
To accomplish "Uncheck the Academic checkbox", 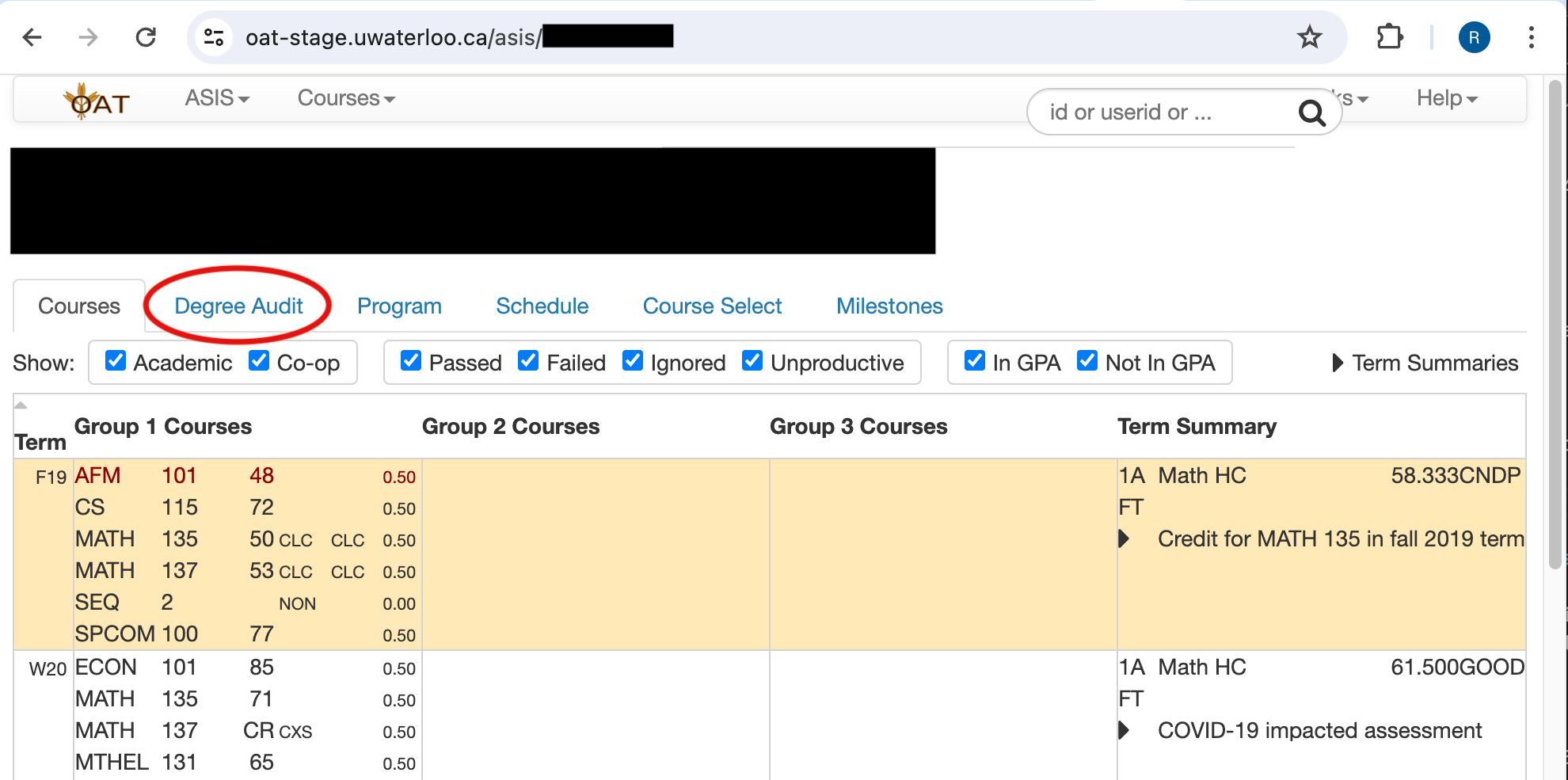I will (116, 360).
